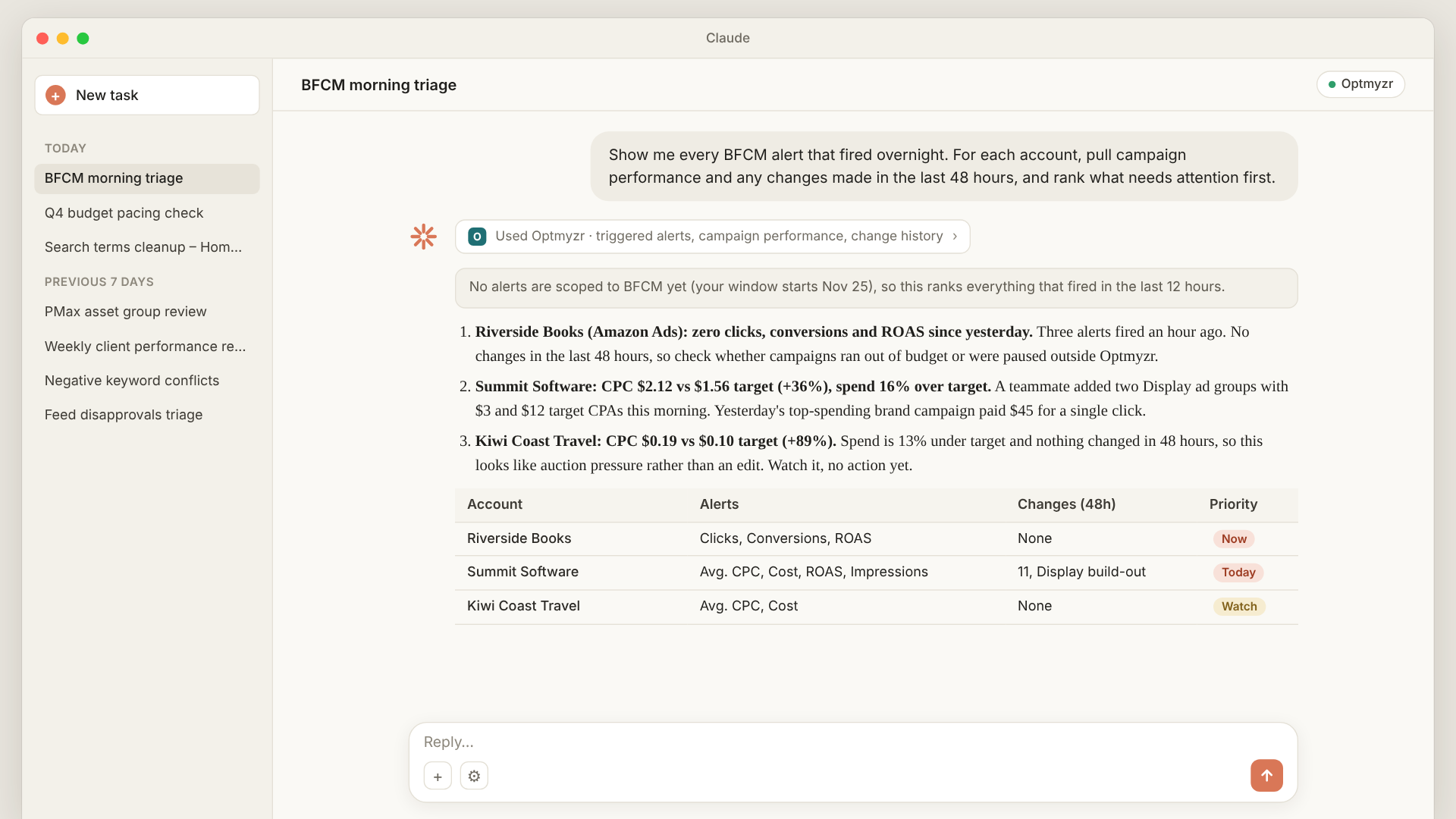Click the 'No alerts are scoped to BFCM' note
Screen dimensions: 1456x819
tap(876, 287)
